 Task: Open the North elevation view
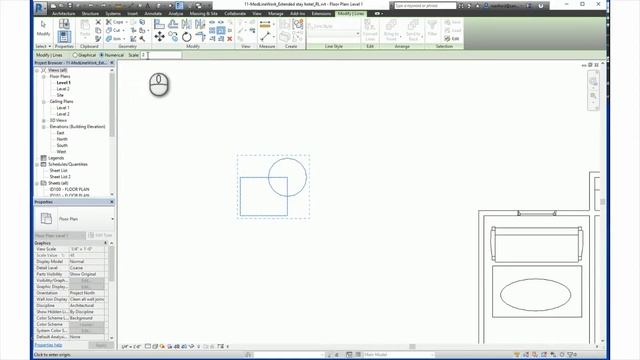pyautogui.click(x=62, y=139)
